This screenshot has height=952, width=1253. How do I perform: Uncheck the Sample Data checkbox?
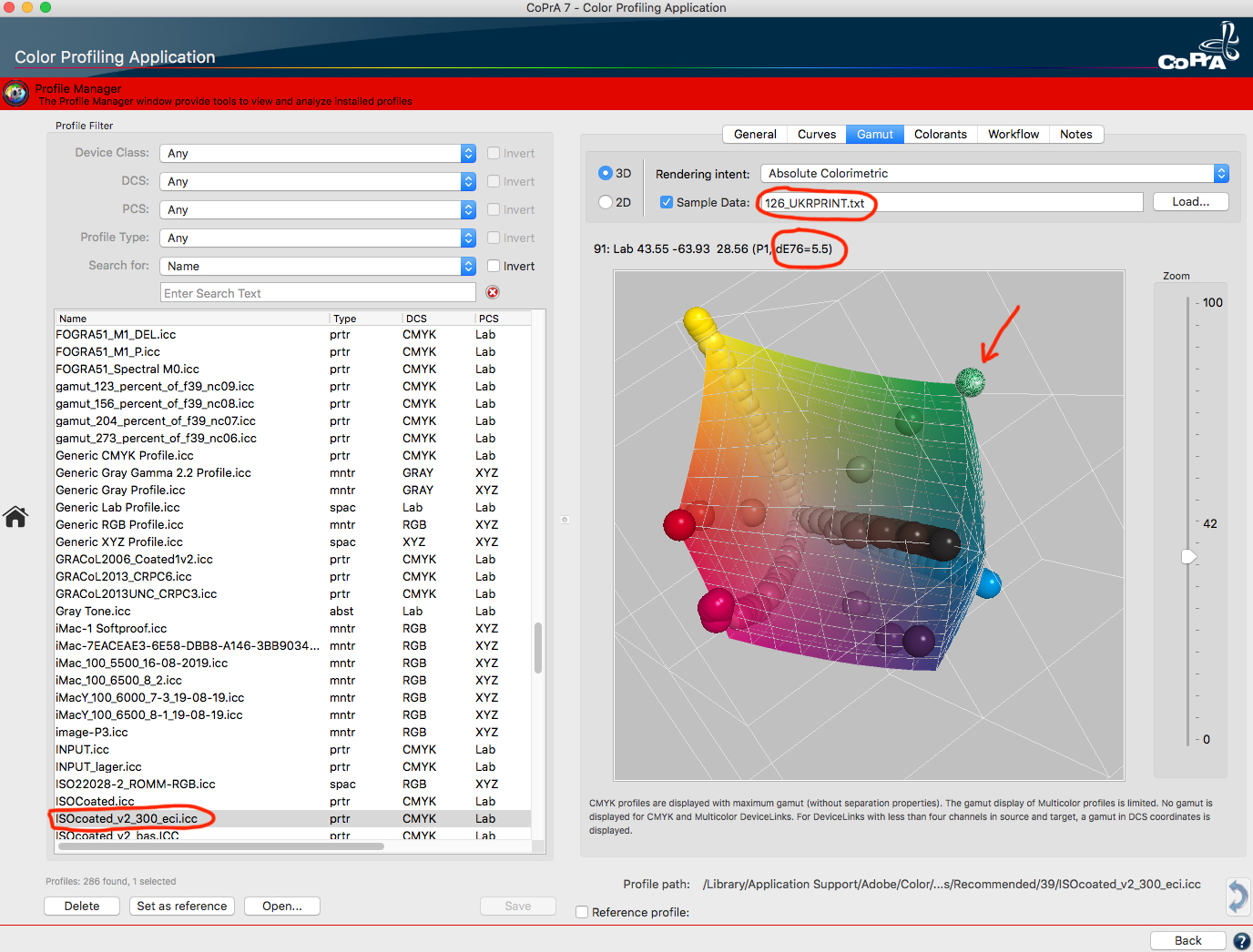point(667,202)
